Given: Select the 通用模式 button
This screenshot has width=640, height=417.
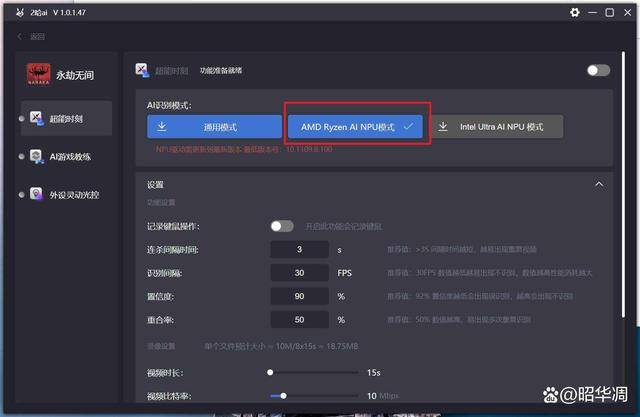Looking at the screenshot, I should click(214, 126).
